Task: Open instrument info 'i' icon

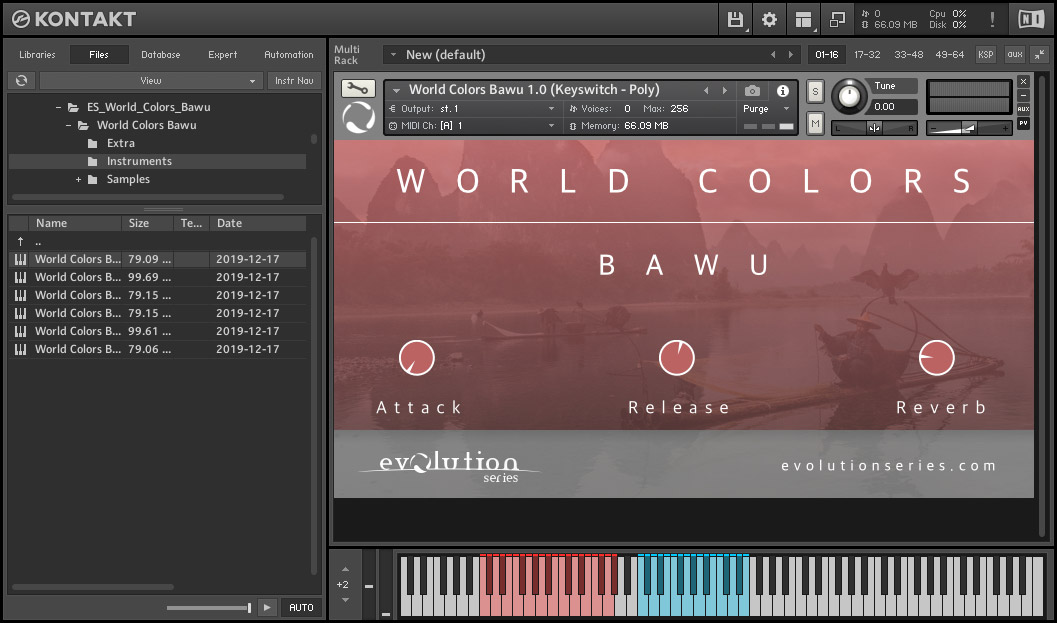Action: 783,91
